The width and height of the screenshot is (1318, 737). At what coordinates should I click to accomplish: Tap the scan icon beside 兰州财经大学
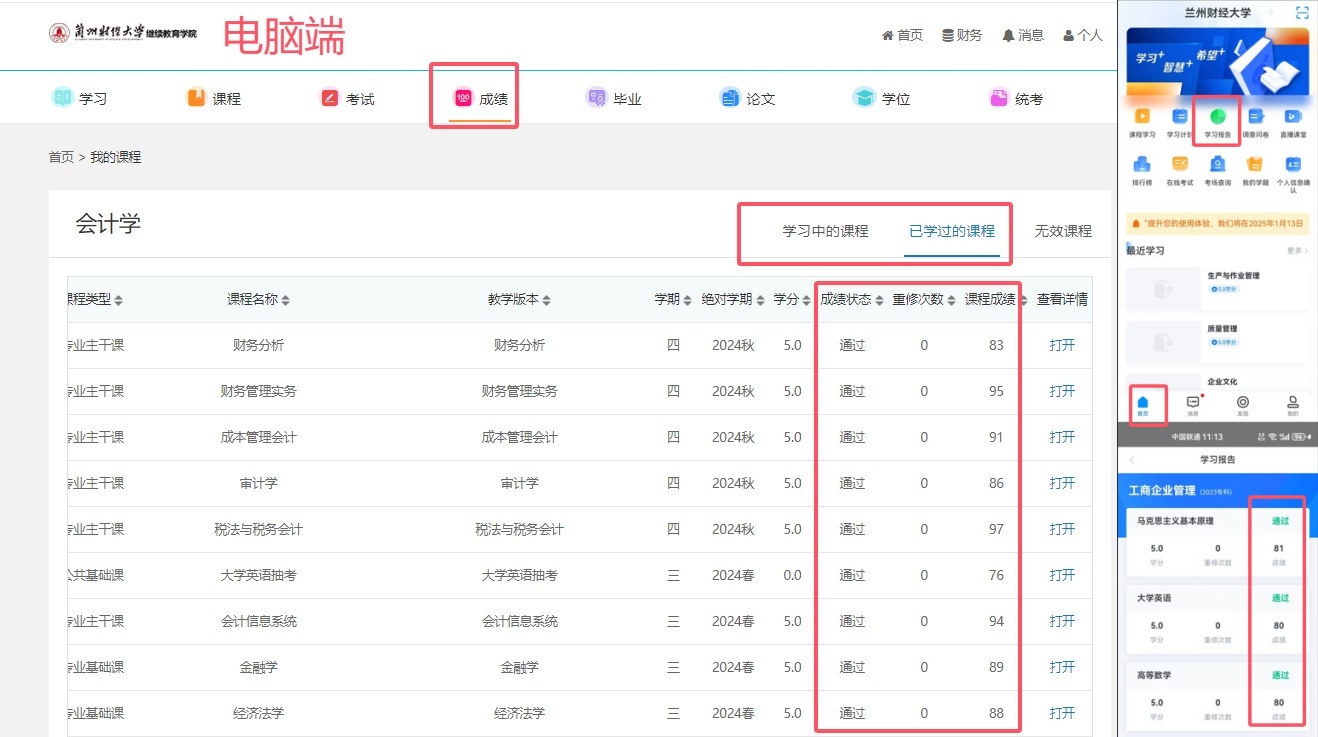[x=1301, y=13]
